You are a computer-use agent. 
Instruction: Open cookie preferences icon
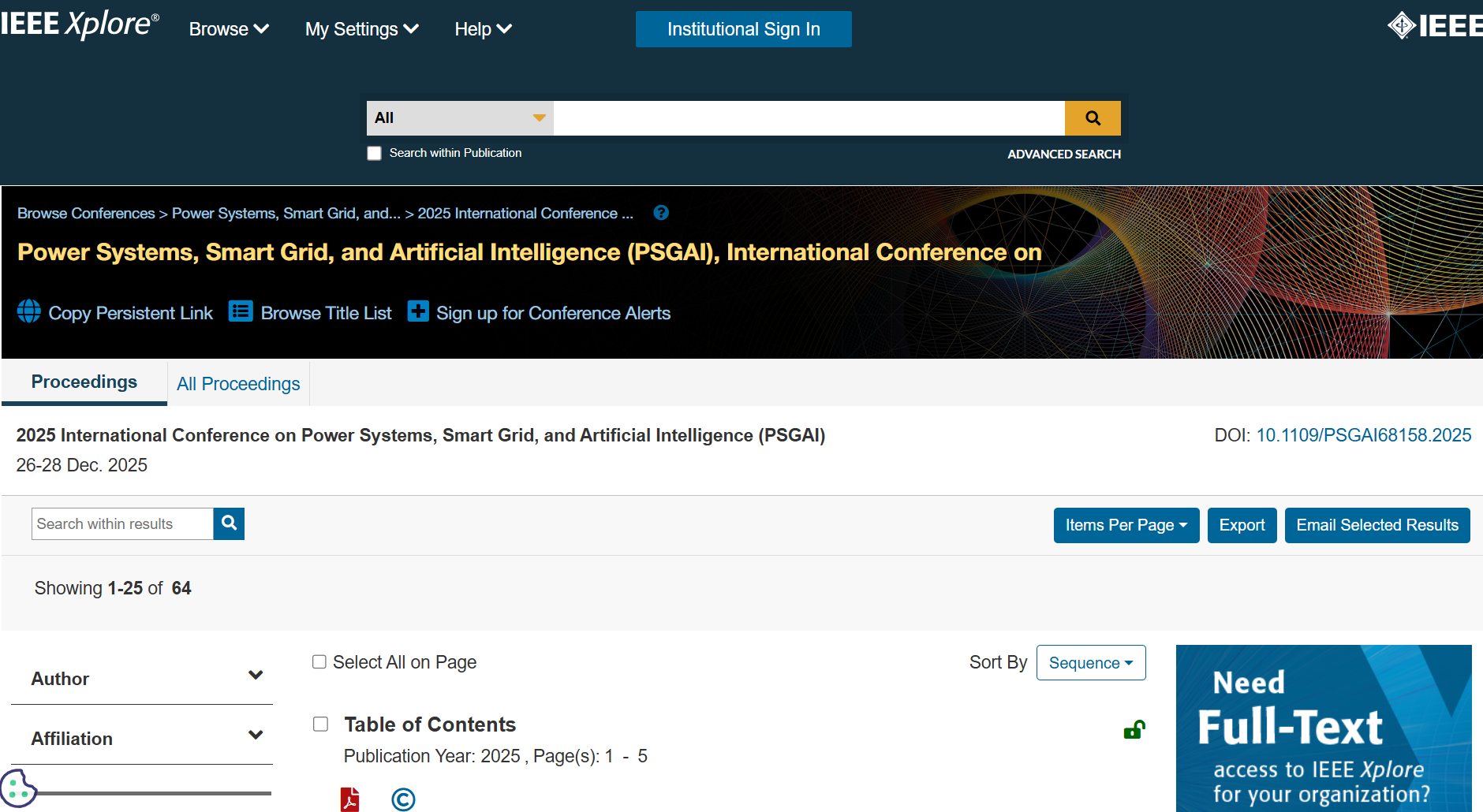tap(17, 787)
